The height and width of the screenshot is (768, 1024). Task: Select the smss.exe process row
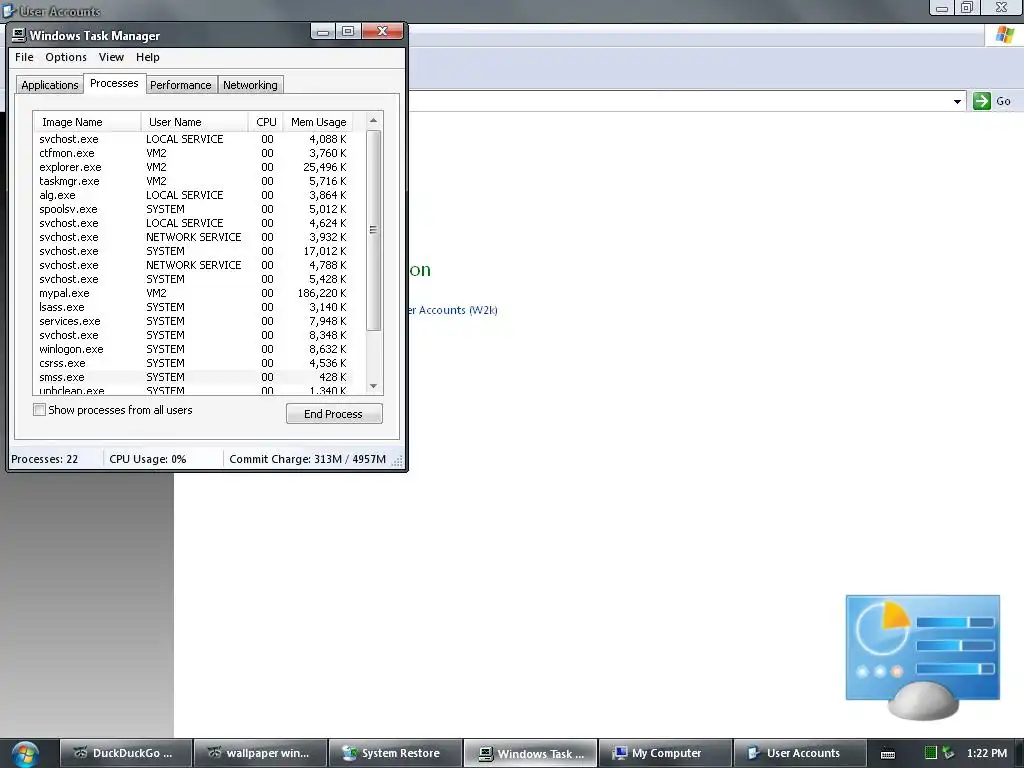pos(193,377)
